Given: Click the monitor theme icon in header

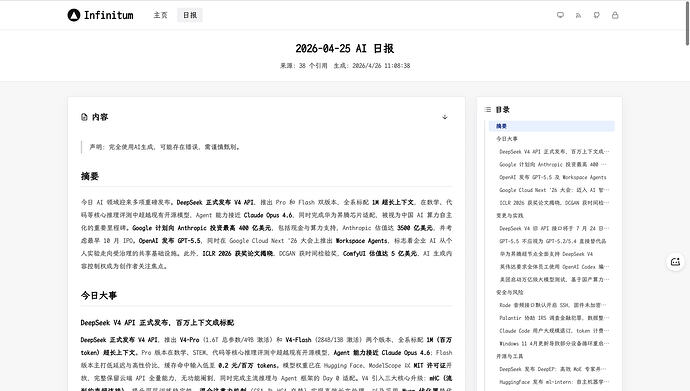Looking at the screenshot, I should (x=560, y=15).
